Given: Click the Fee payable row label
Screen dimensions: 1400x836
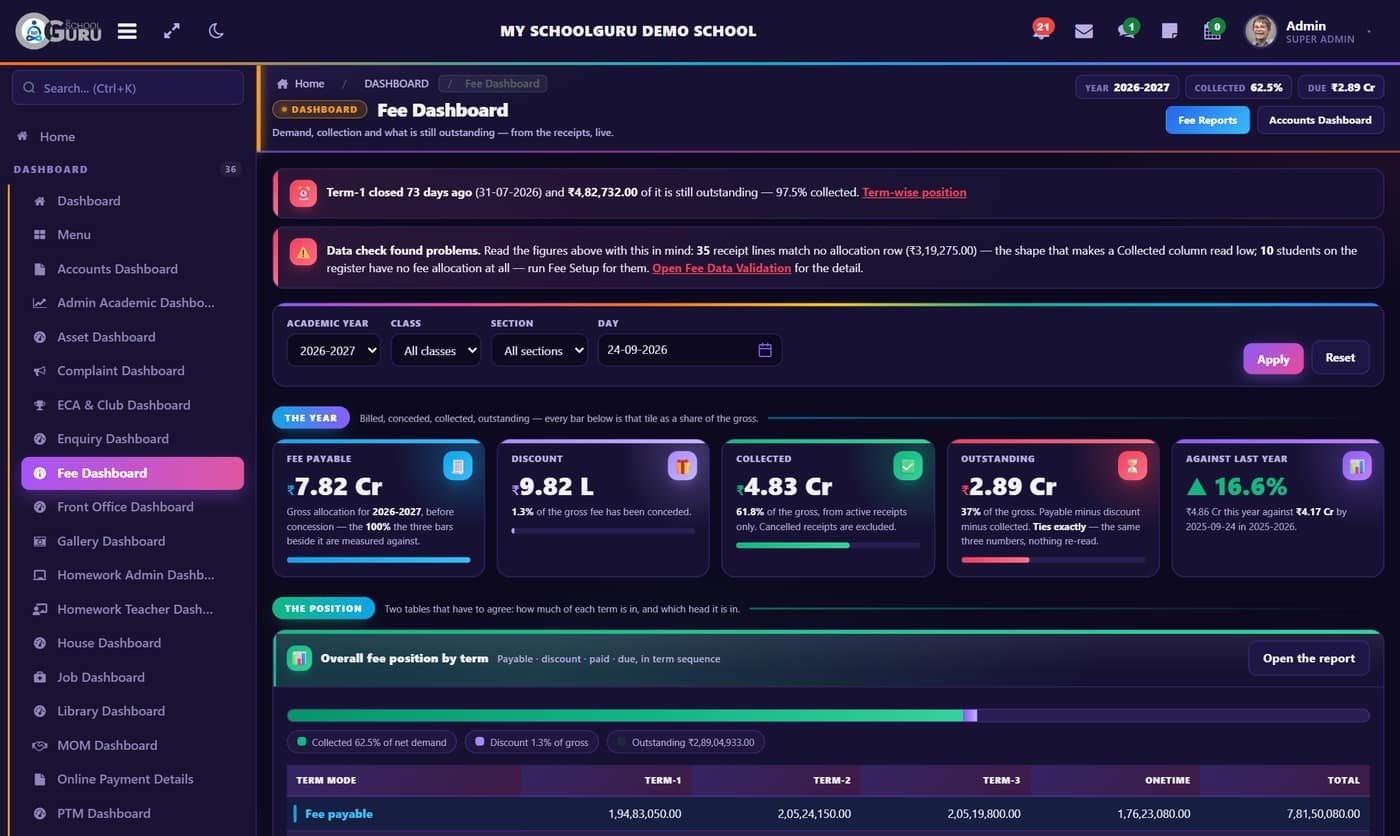Looking at the screenshot, I should (x=339, y=814).
